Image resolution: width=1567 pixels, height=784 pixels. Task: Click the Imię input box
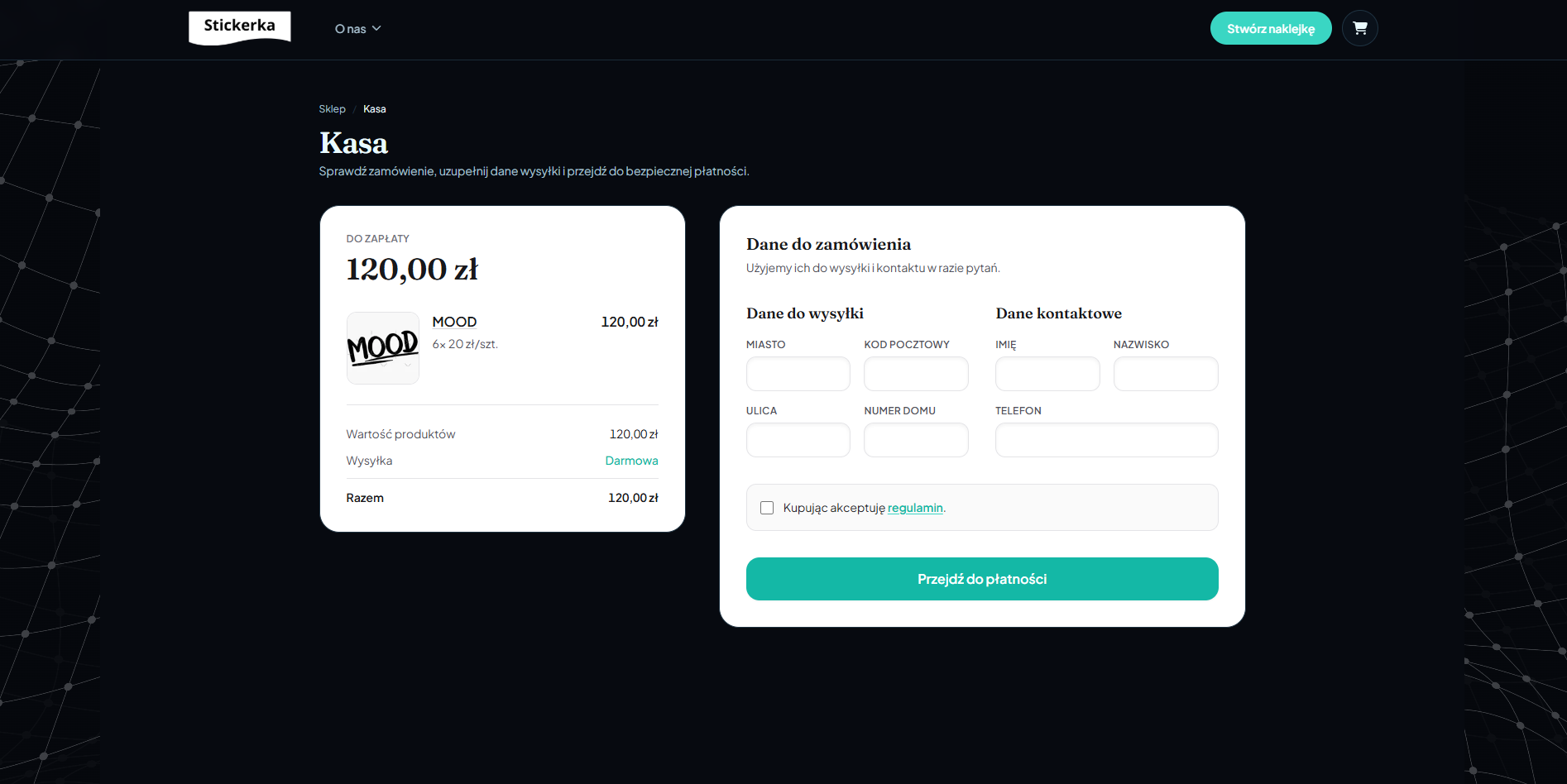1047,374
